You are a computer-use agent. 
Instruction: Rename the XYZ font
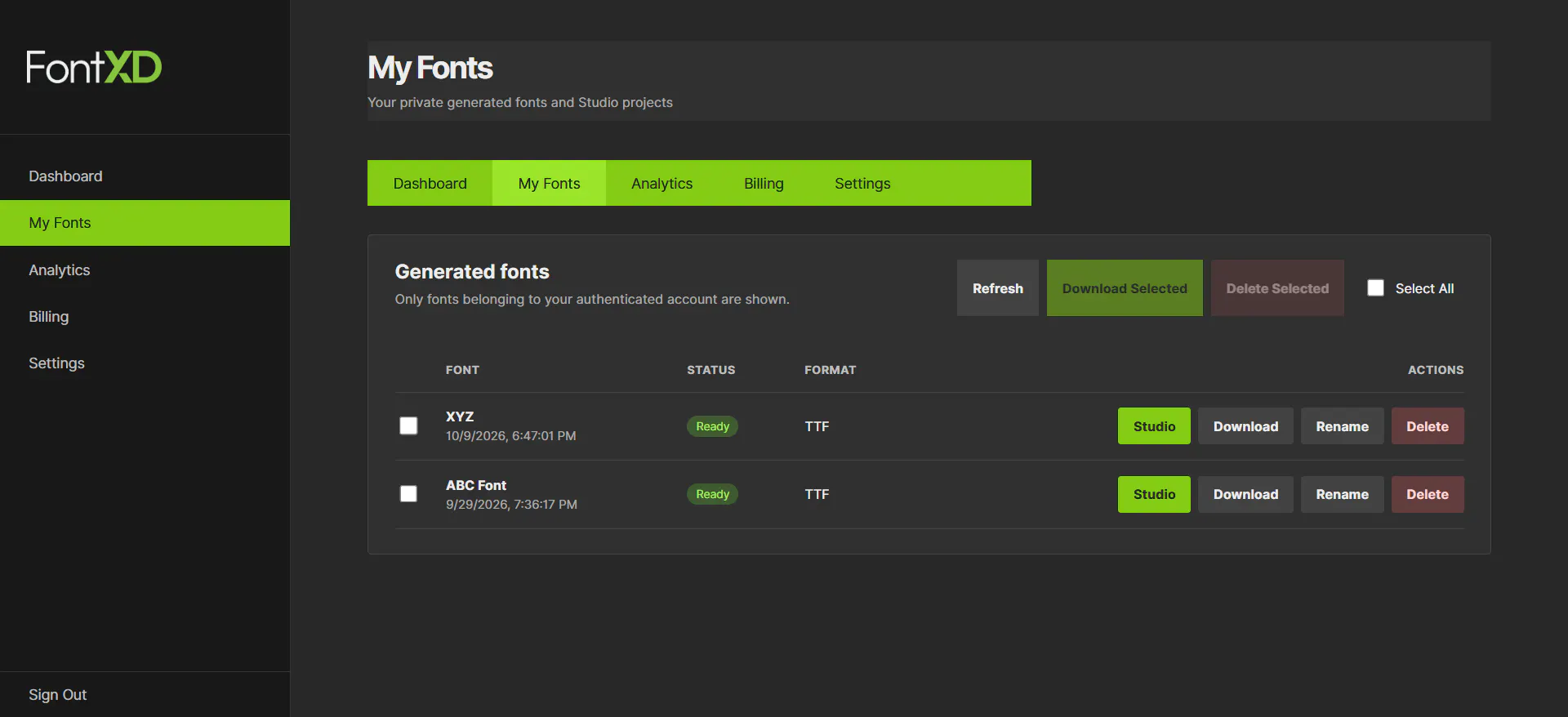click(1342, 426)
